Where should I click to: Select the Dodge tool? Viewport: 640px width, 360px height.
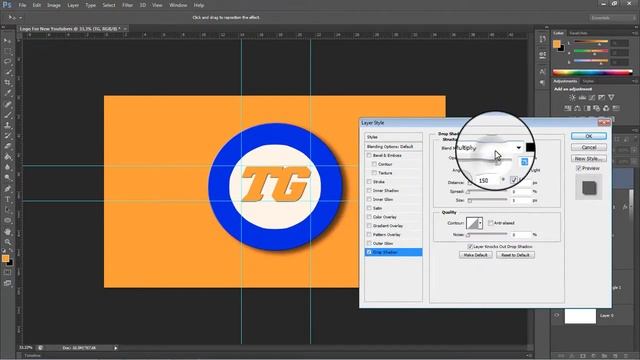tap(7, 178)
